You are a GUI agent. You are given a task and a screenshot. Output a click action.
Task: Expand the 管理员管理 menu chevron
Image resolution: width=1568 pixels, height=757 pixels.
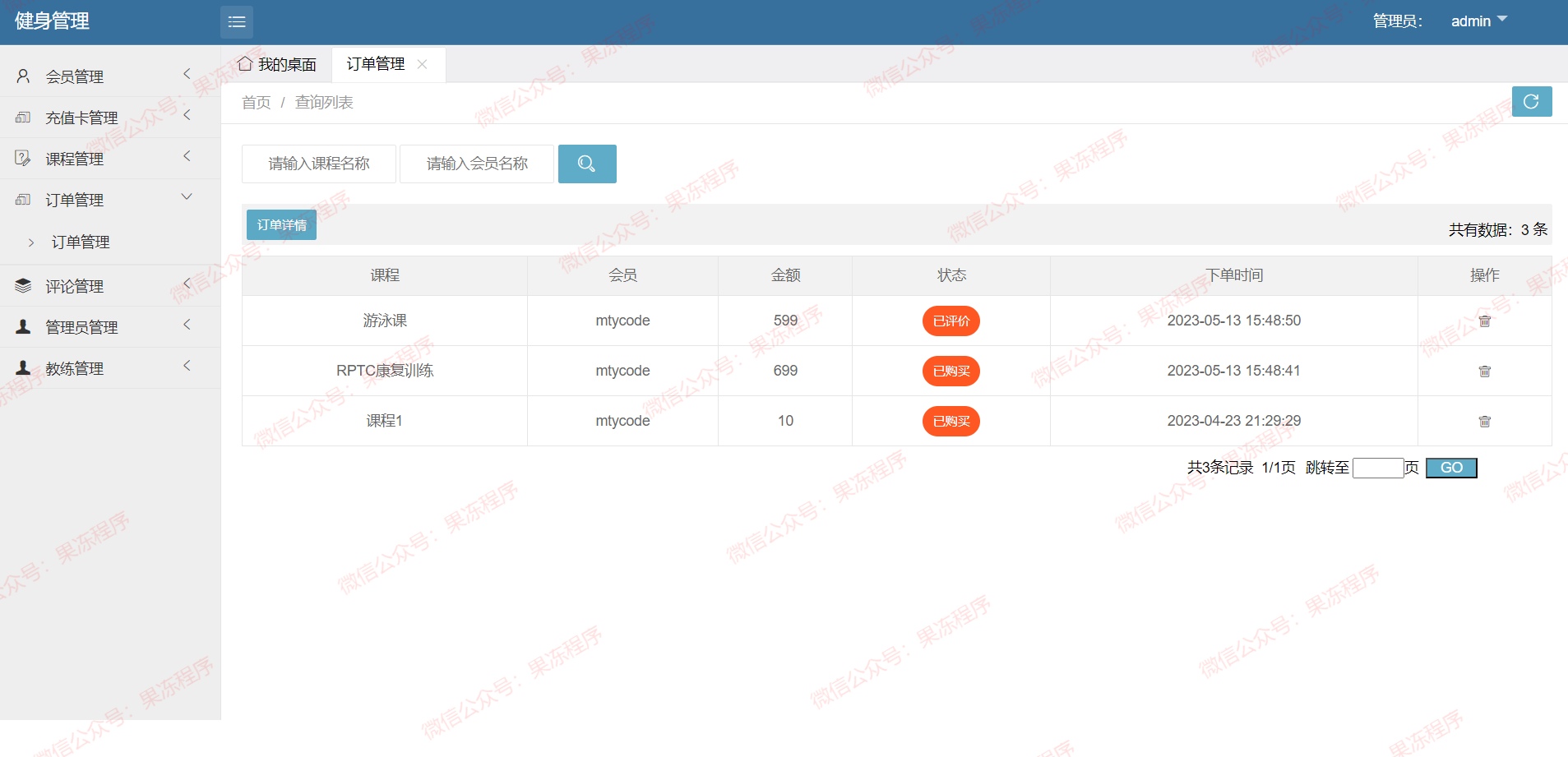point(187,325)
